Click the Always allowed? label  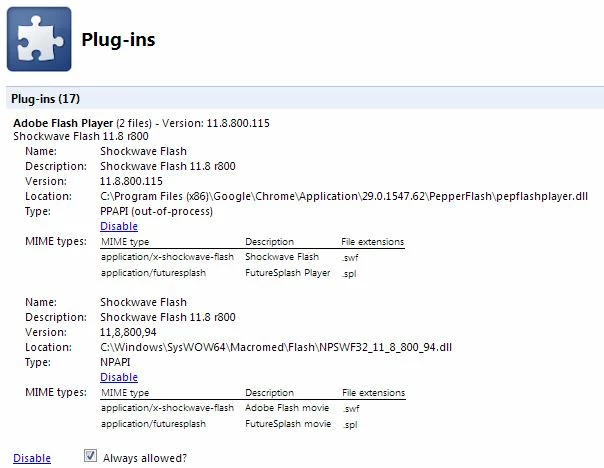(145, 458)
